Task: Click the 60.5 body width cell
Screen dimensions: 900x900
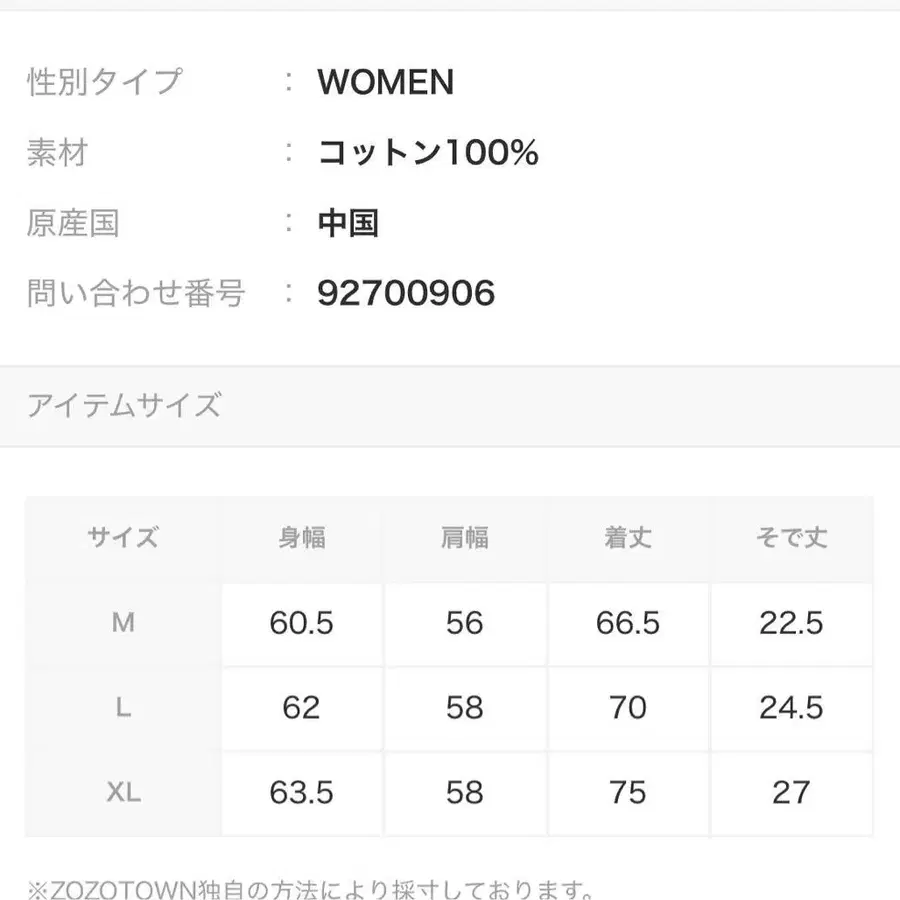Action: click(301, 623)
